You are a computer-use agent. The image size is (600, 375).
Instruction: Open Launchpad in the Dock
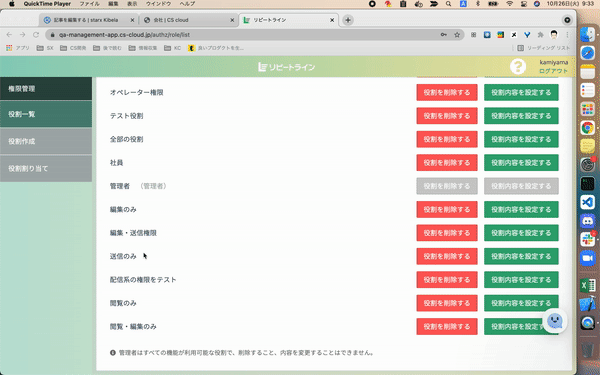(587, 109)
